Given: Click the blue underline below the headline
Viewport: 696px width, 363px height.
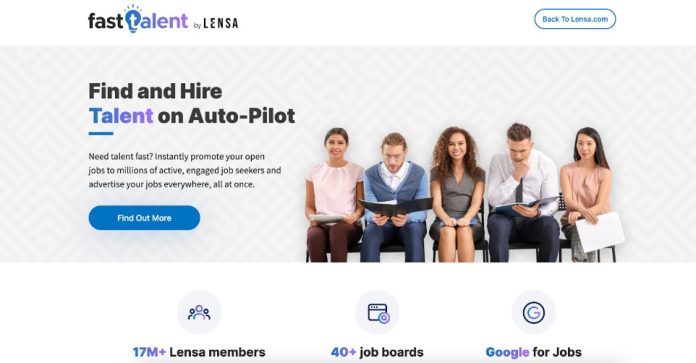Looking at the screenshot, I should point(101,134).
